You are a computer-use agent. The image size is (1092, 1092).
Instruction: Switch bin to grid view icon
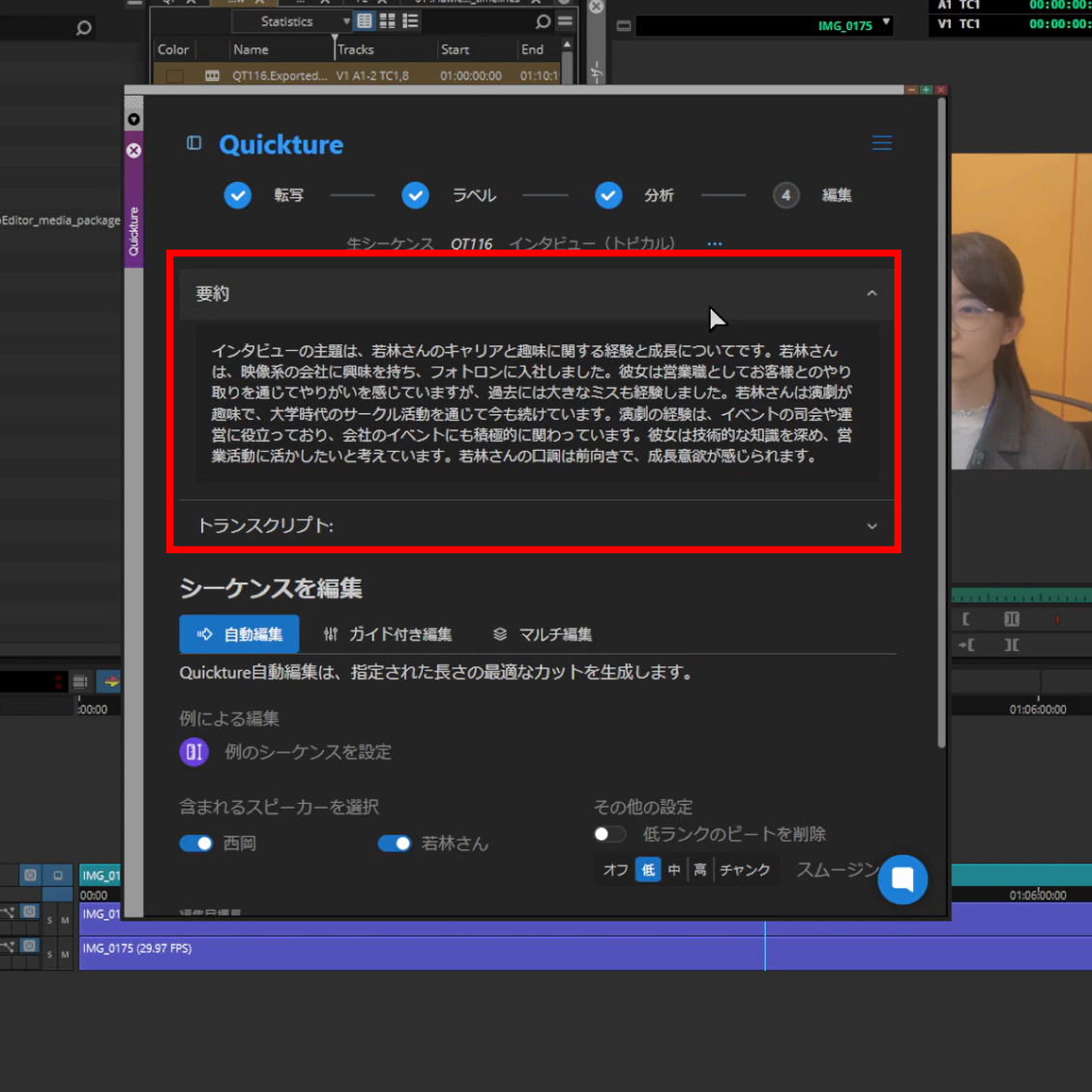[x=385, y=21]
